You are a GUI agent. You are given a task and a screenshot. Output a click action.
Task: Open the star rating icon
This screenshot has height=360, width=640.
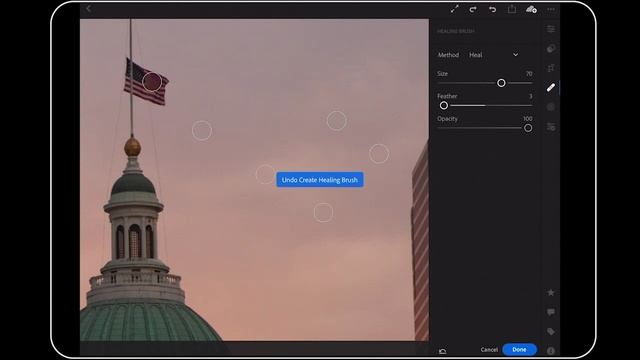pyautogui.click(x=551, y=292)
